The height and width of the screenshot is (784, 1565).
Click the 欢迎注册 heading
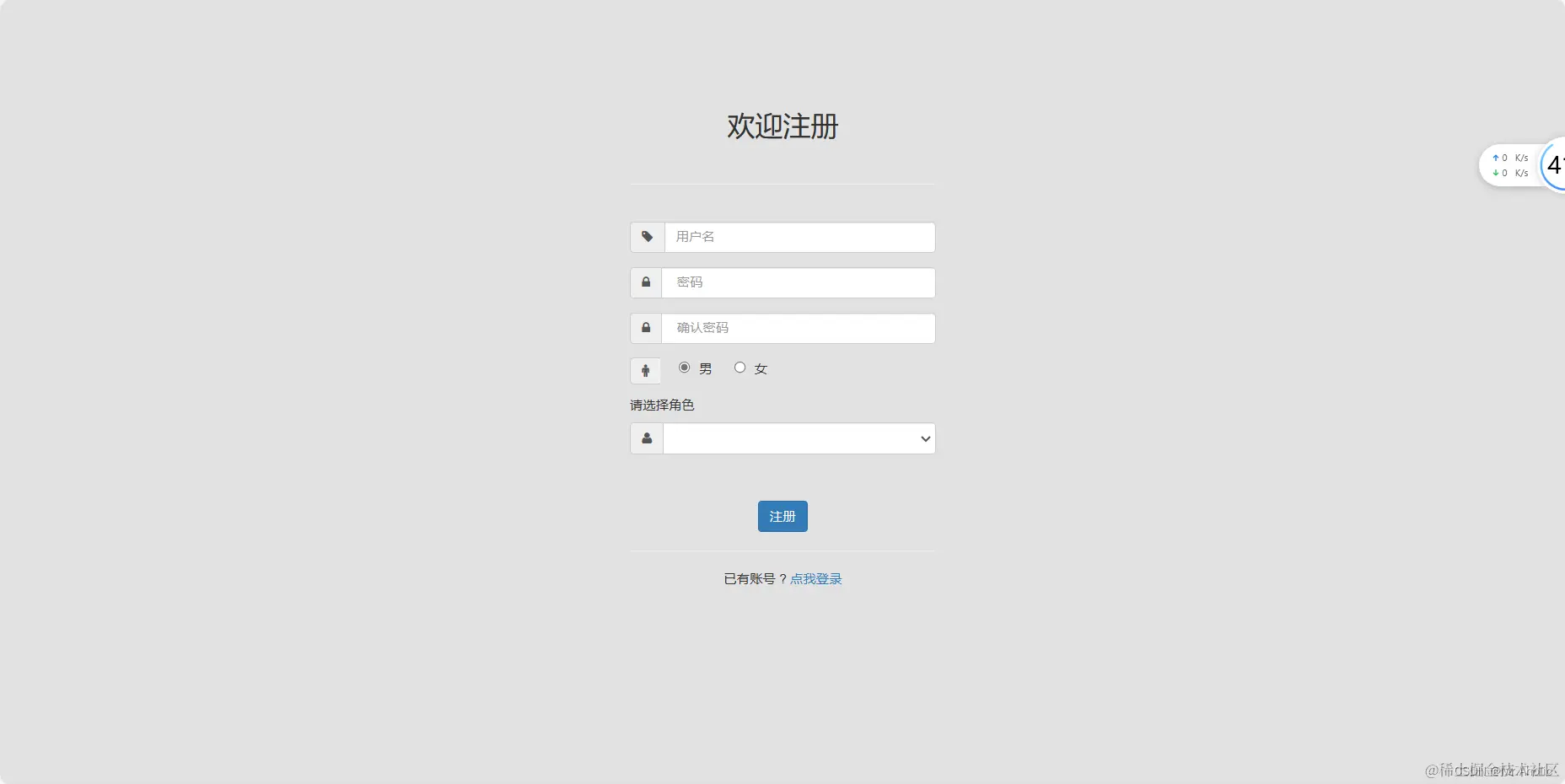[x=782, y=126]
